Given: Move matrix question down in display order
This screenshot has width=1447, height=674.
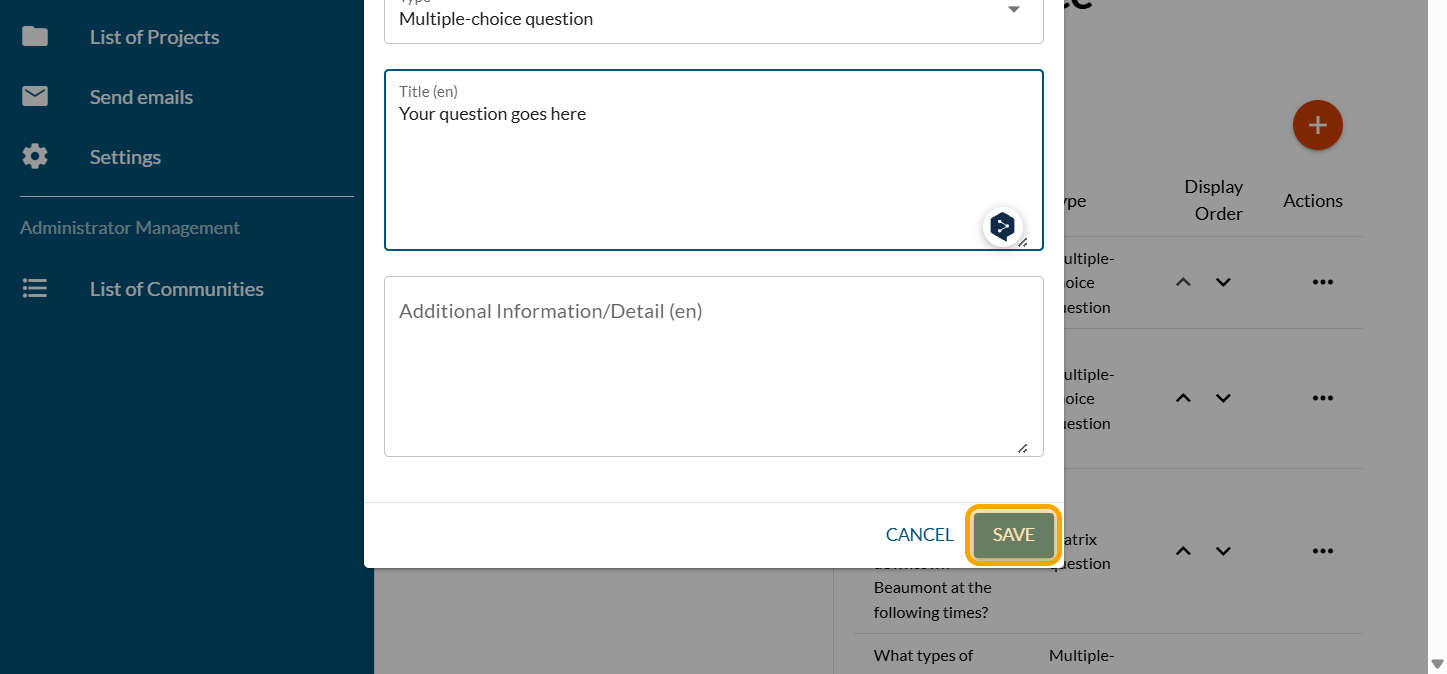Looking at the screenshot, I should coord(1223,551).
